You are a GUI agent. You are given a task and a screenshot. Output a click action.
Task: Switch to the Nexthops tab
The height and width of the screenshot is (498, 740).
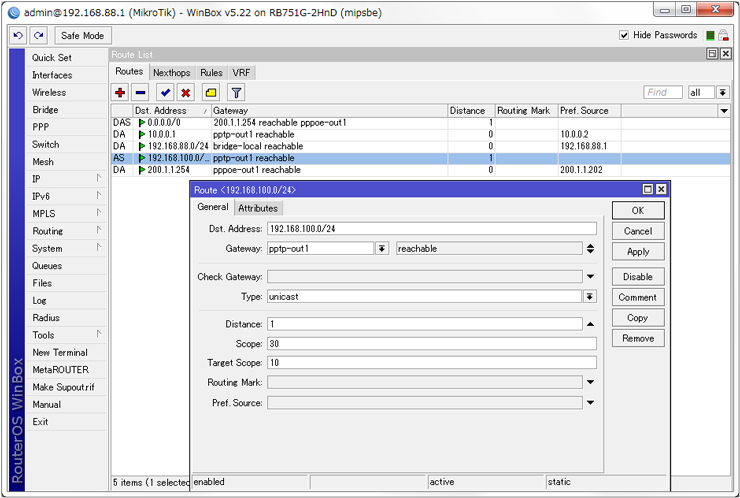pos(171,73)
